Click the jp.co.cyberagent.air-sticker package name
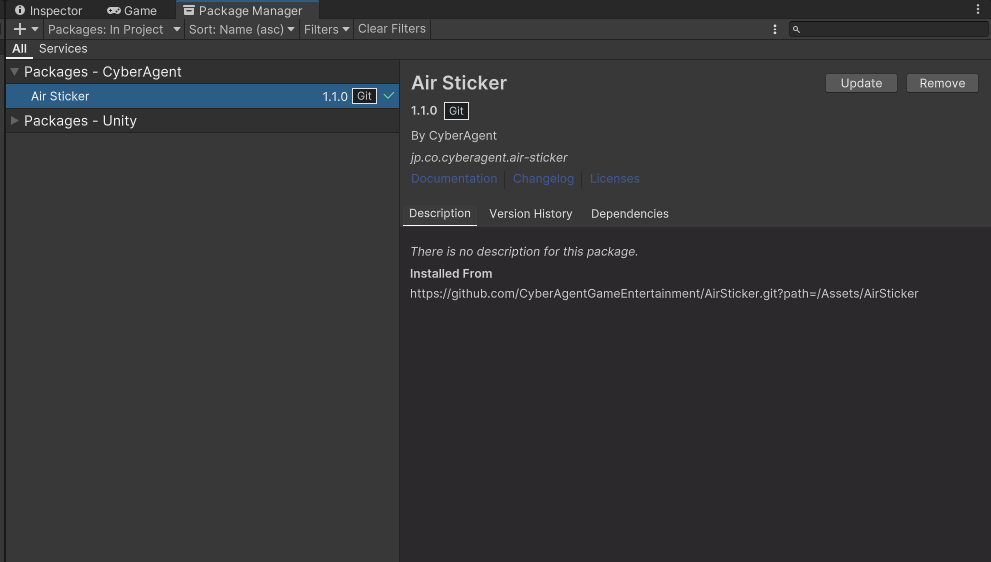The height and width of the screenshot is (562, 991). 489,157
